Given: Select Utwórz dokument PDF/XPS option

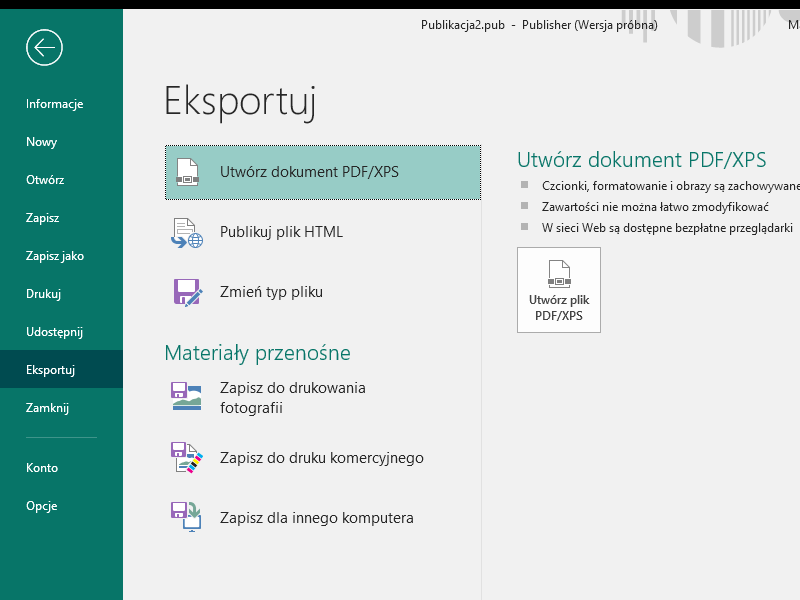Looking at the screenshot, I should coord(323,172).
